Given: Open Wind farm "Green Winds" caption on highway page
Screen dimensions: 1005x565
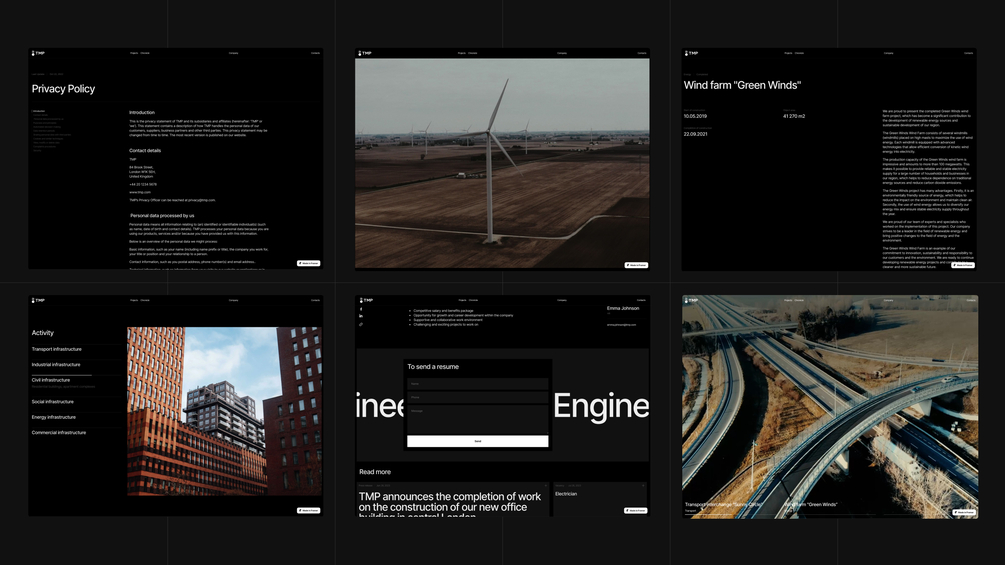Looking at the screenshot, I should tap(811, 505).
